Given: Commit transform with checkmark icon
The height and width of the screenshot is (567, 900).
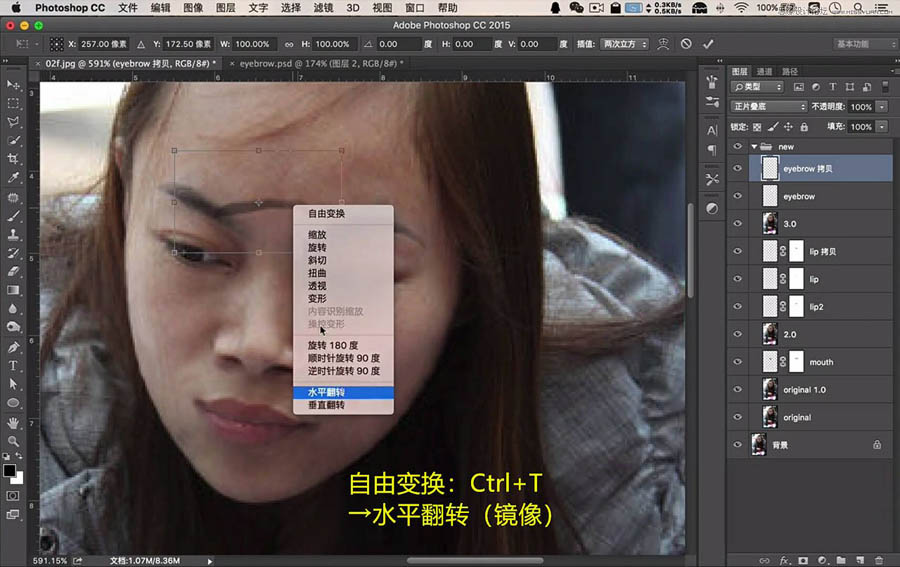Looking at the screenshot, I should [x=708, y=44].
